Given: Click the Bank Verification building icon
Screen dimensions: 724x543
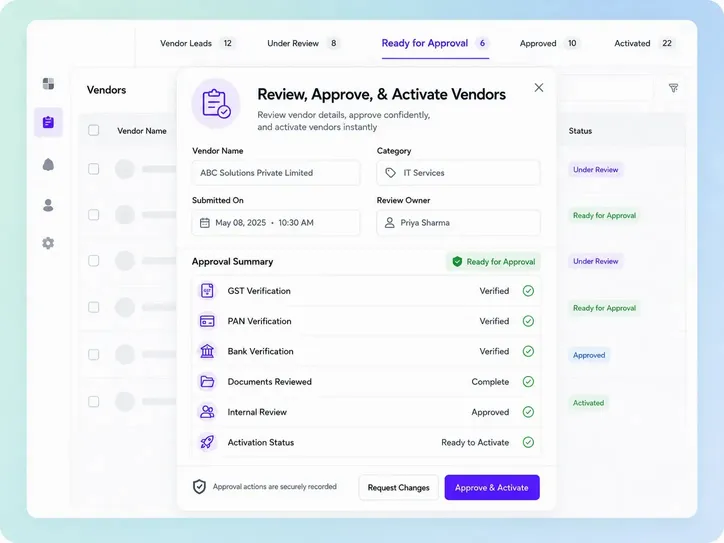Looking at the screenshot, I should tap(207, 351).
